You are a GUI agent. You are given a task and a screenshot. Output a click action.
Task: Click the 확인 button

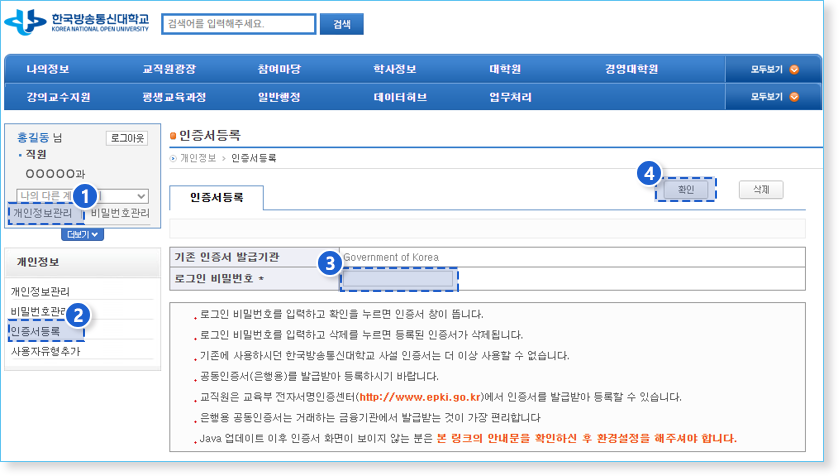(x=685, y=189)
